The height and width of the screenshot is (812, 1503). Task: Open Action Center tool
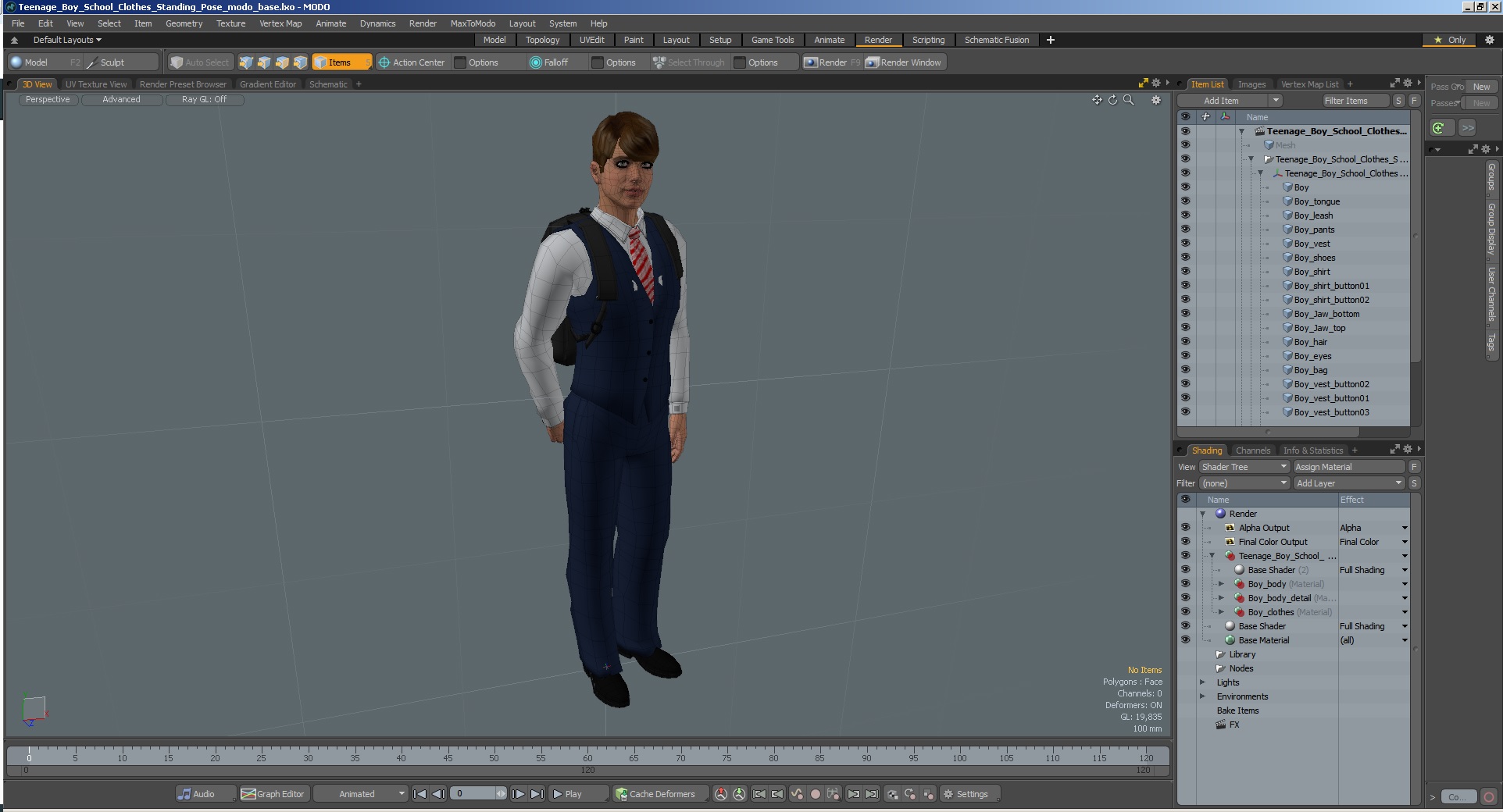[x=412, y=62]
